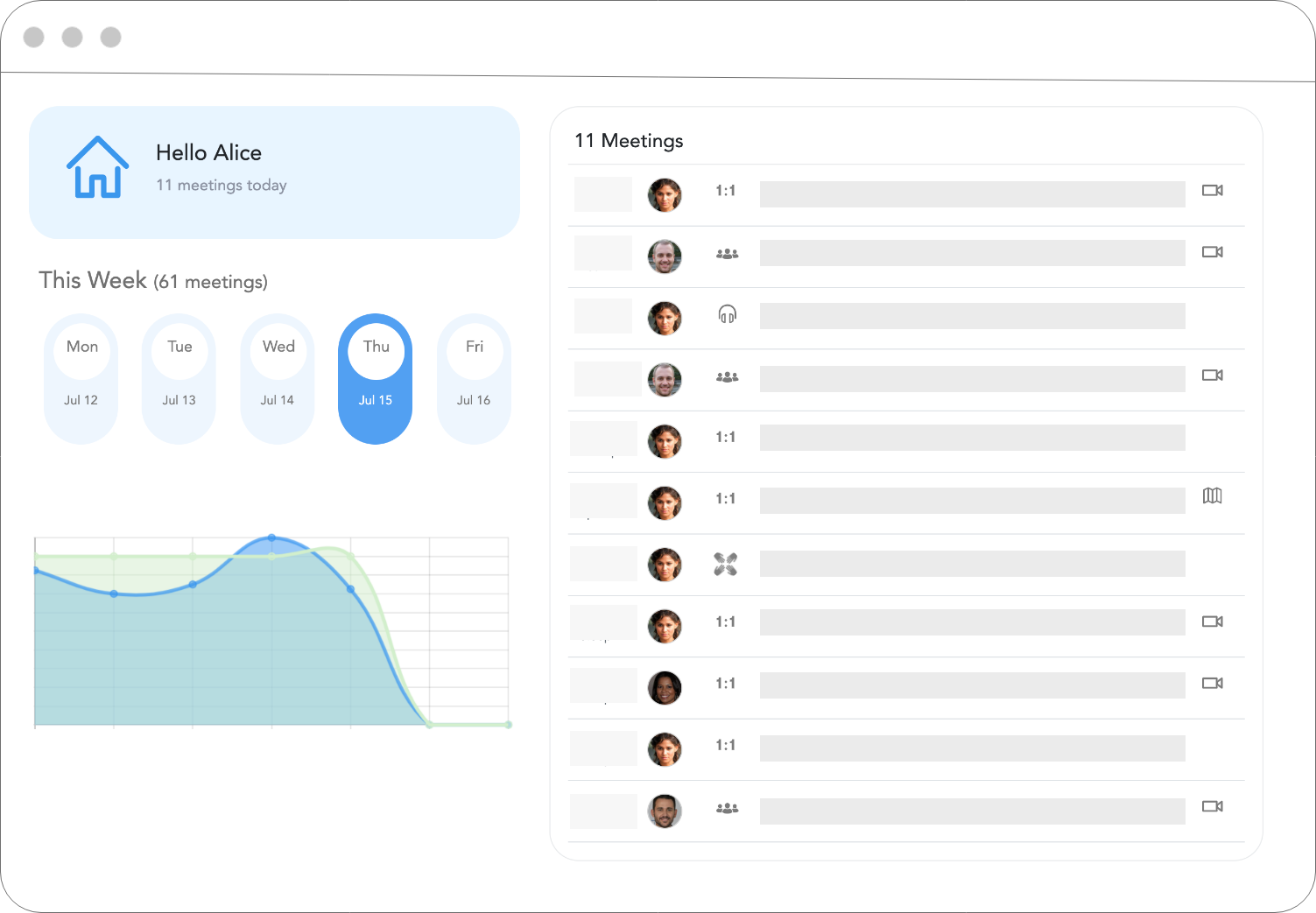Click the man's avatar in second meeting row
The height and width of the screenshot is (913, 1316).
665,256
